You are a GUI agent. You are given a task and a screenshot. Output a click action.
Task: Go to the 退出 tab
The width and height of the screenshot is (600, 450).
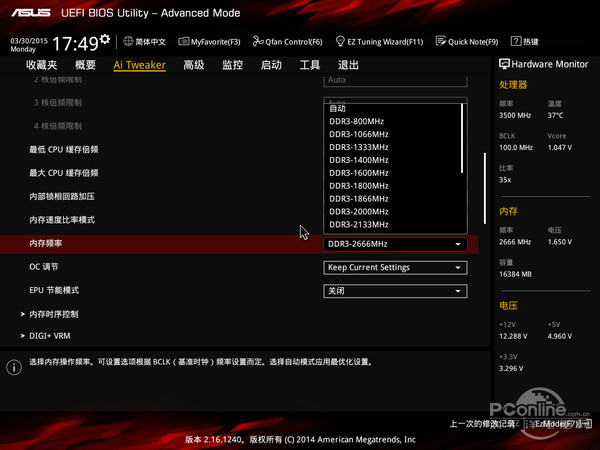(x=348, y=65)
